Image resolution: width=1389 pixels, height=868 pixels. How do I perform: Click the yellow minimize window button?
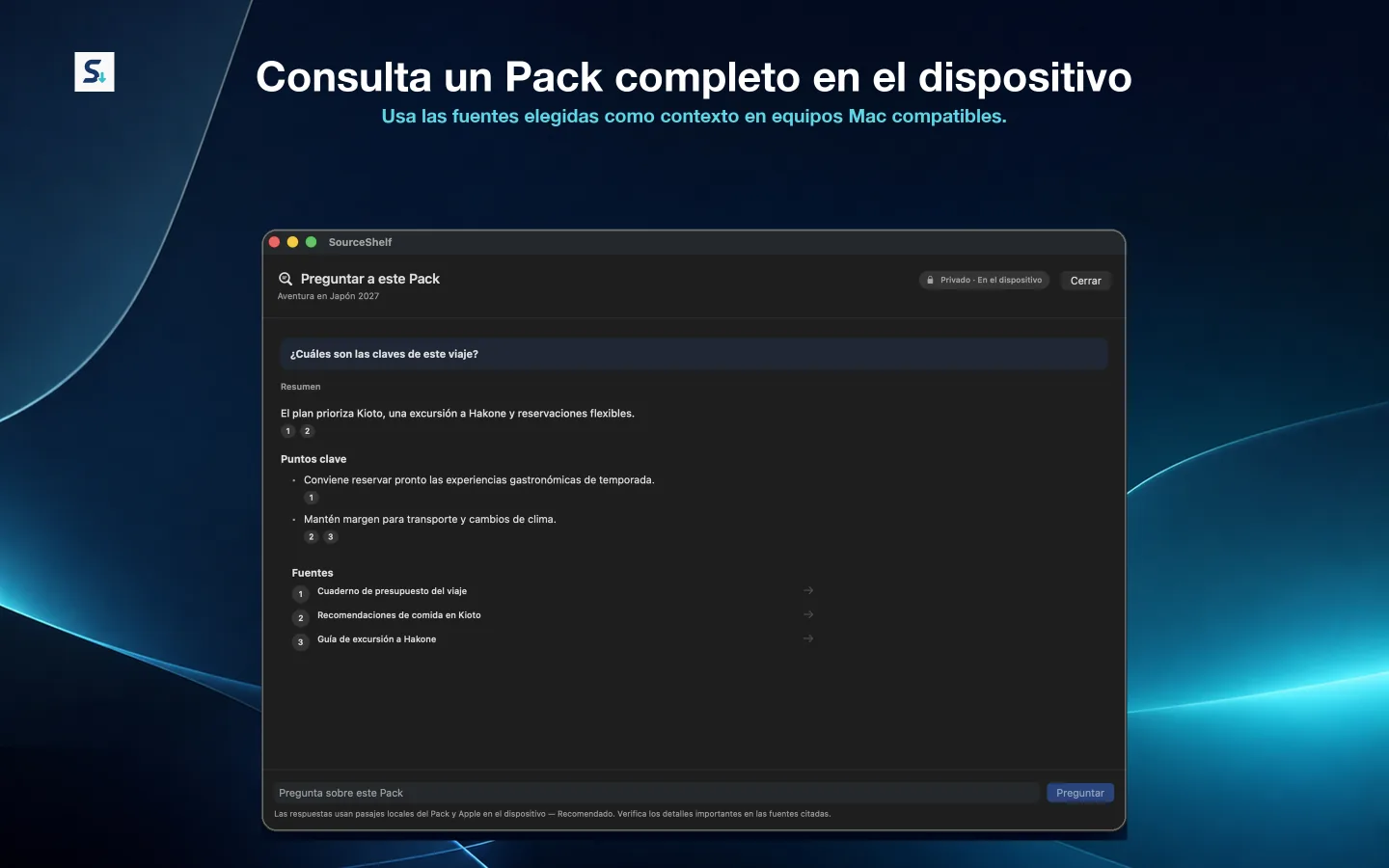pos(292,242)
